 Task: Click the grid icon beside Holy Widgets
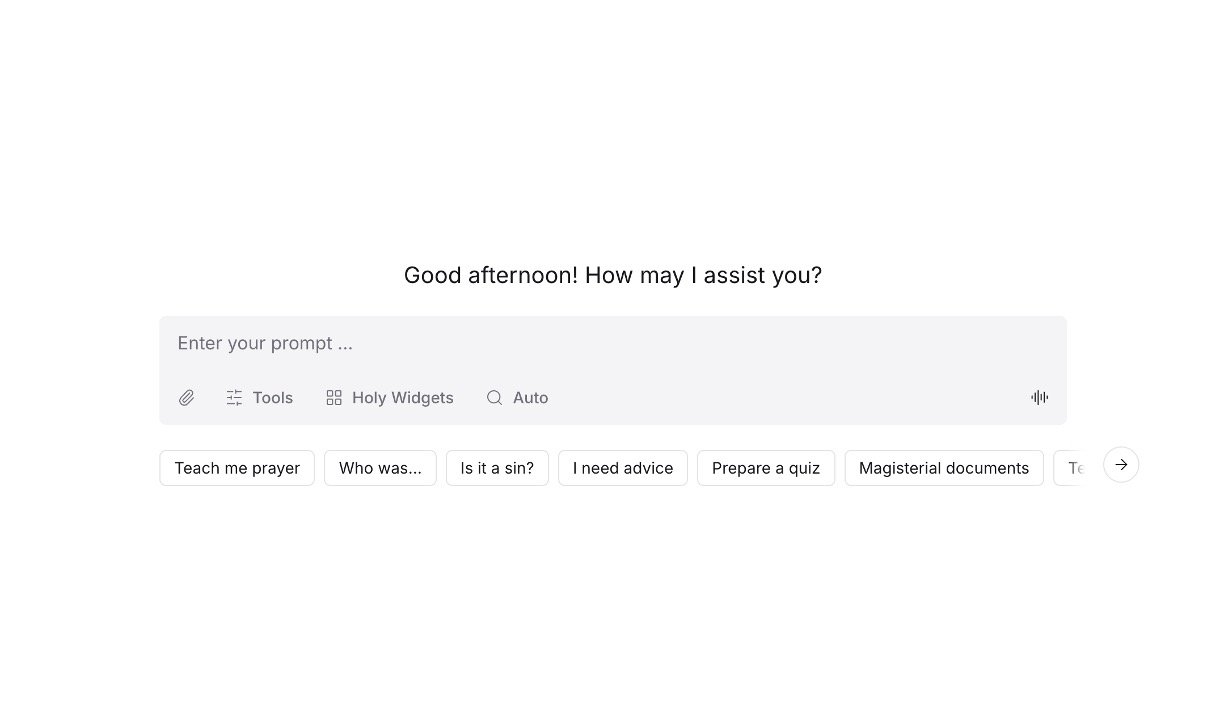click(x=334, y=398)
